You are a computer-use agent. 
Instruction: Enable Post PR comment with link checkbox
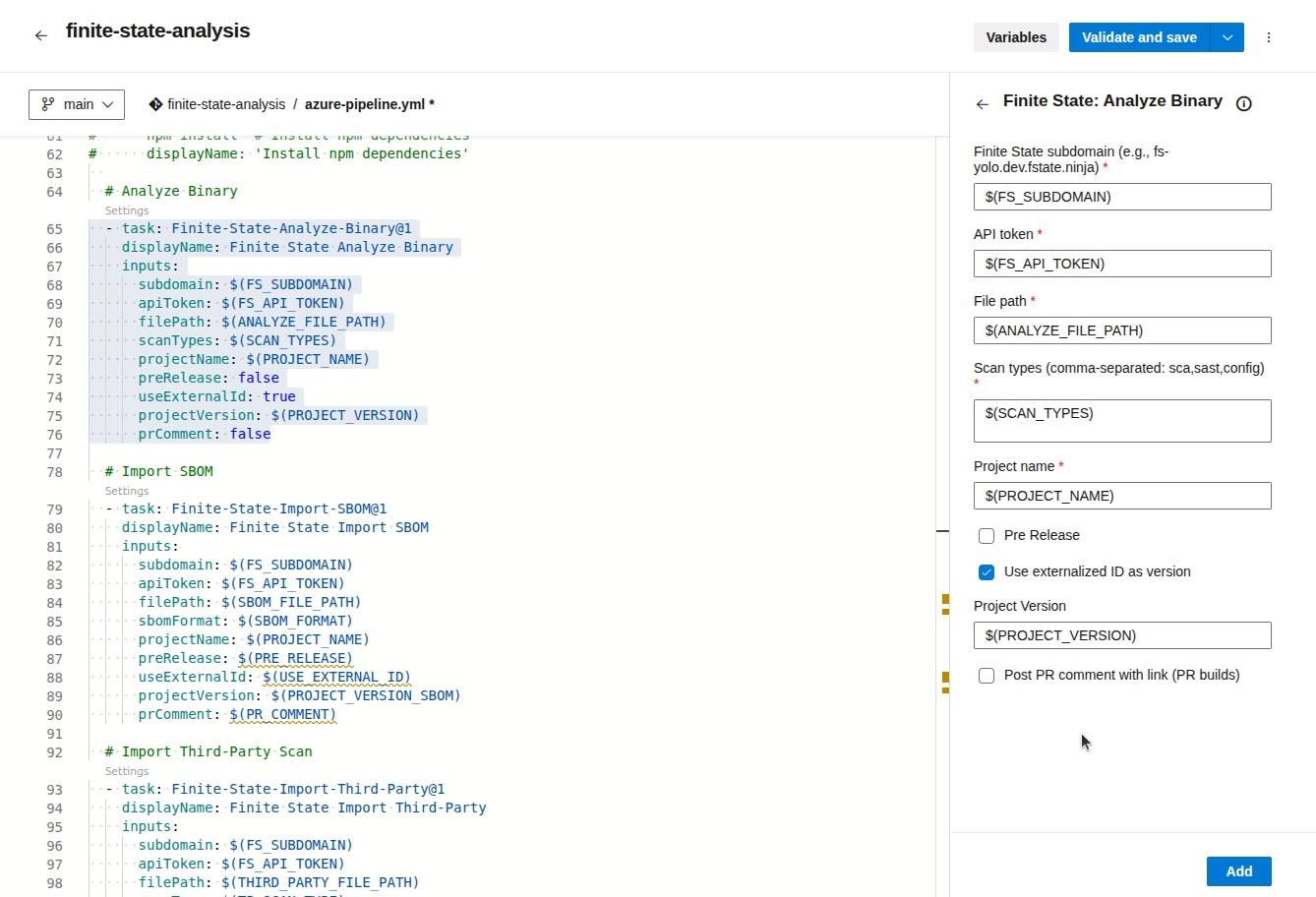(x=987, y=676)
